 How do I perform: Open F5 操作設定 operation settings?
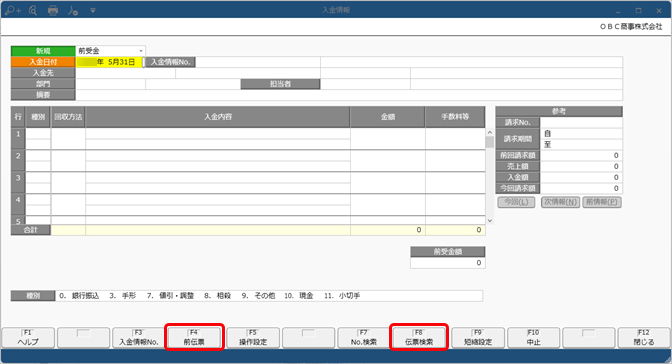(x=253, y=337)
